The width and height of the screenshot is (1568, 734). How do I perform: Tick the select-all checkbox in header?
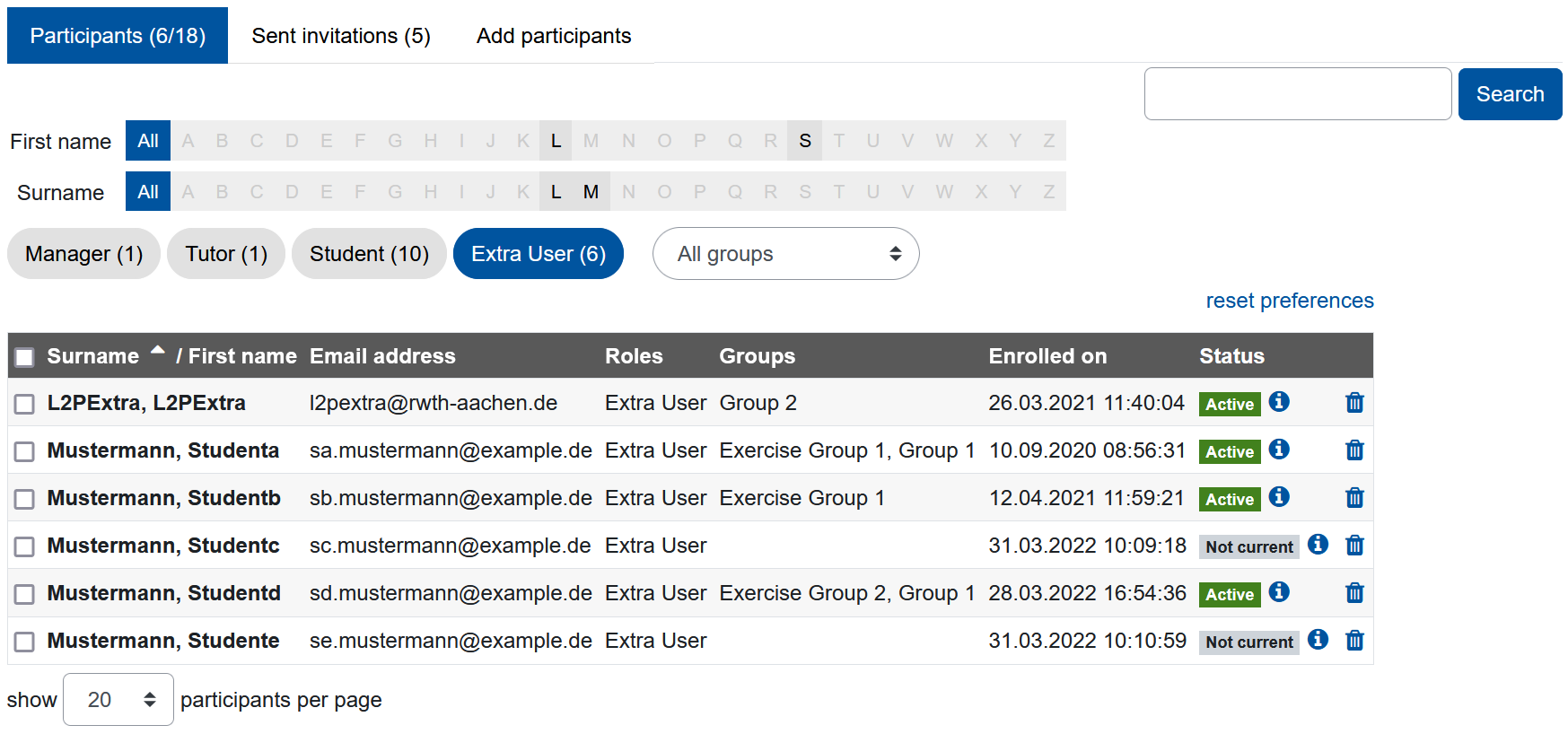24,357
